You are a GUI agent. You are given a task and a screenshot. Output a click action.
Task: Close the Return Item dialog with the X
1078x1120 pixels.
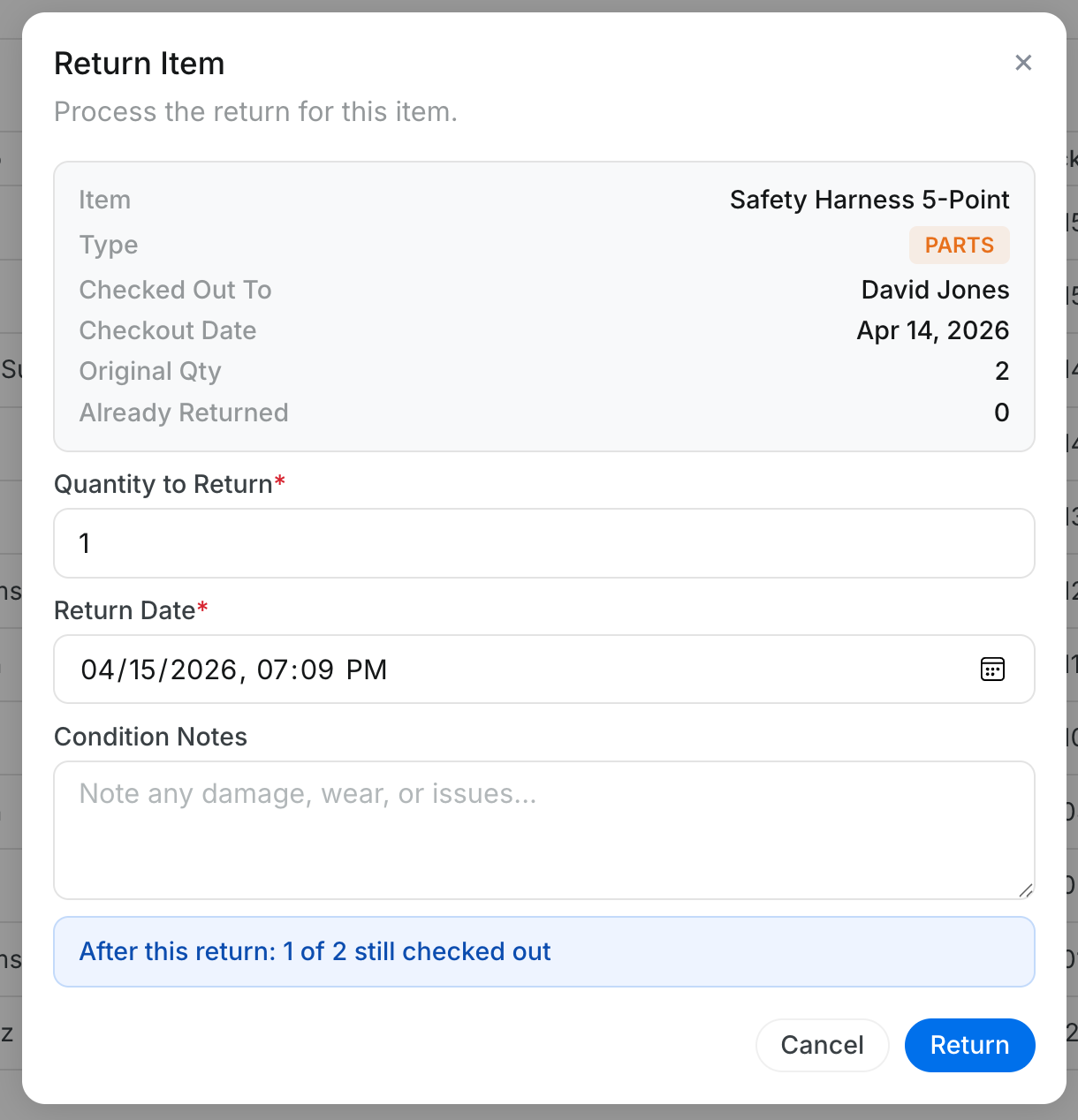(1023, 63)
